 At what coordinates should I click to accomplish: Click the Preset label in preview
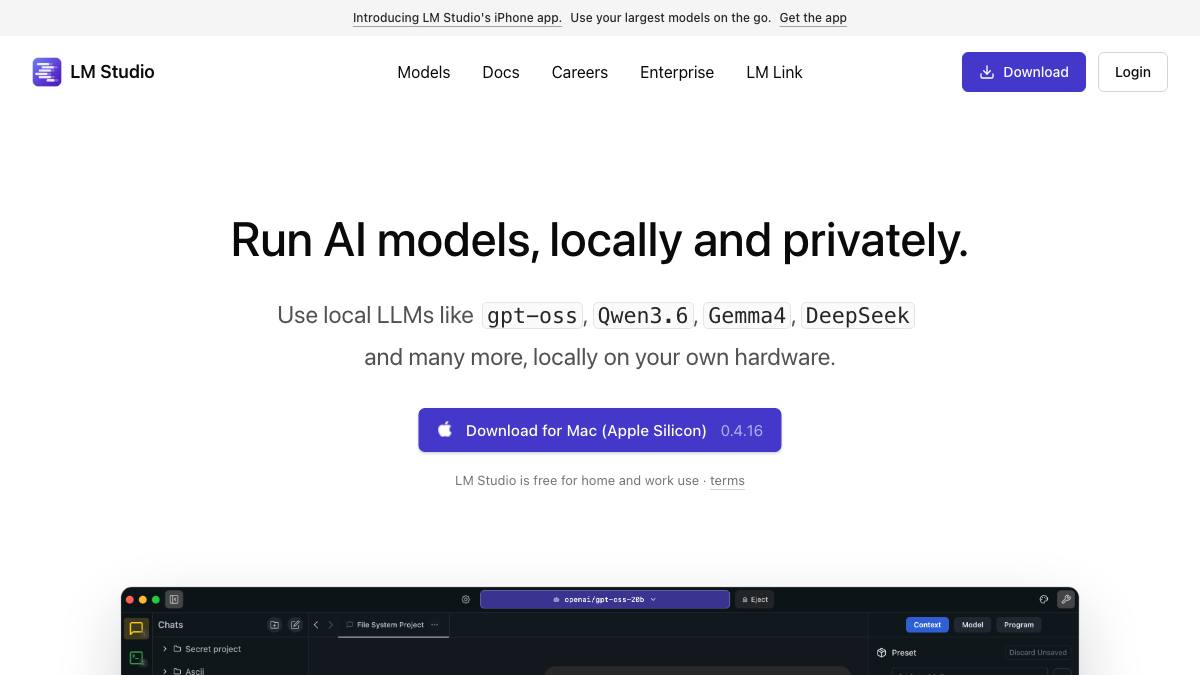[x=904, y=653]
